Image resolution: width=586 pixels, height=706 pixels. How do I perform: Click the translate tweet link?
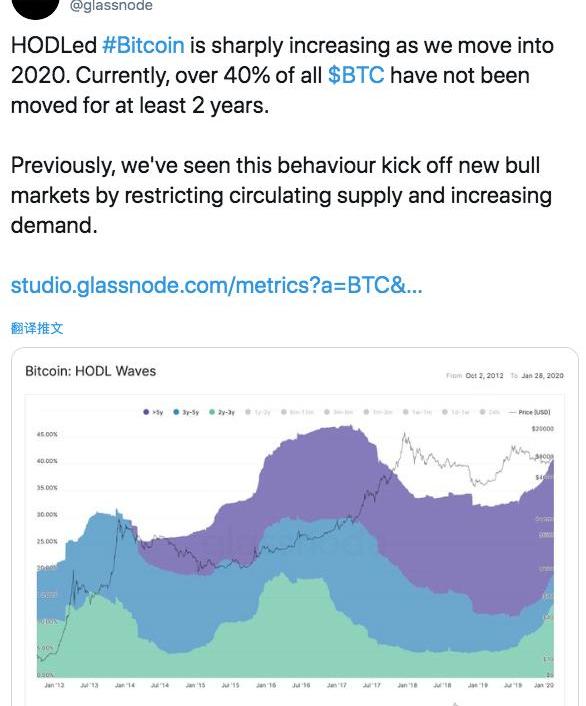37,328
